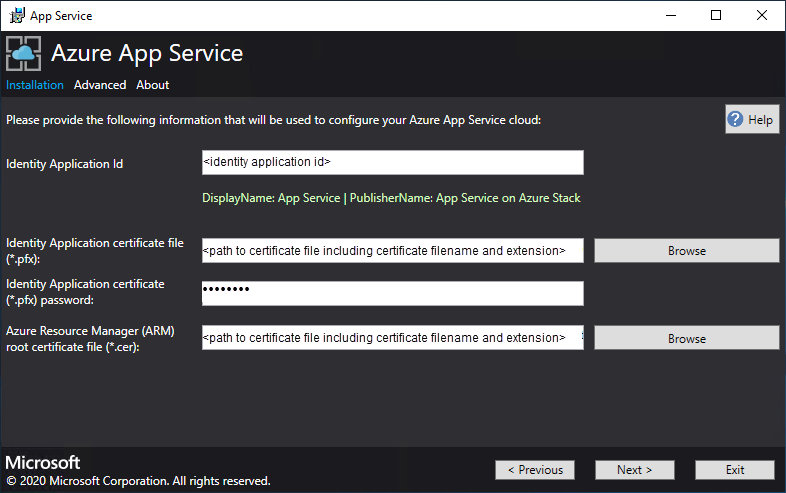This screenshot has width=786, height=493.
Task: Open the Help button with question mark
Action: [x=751, y=120]
